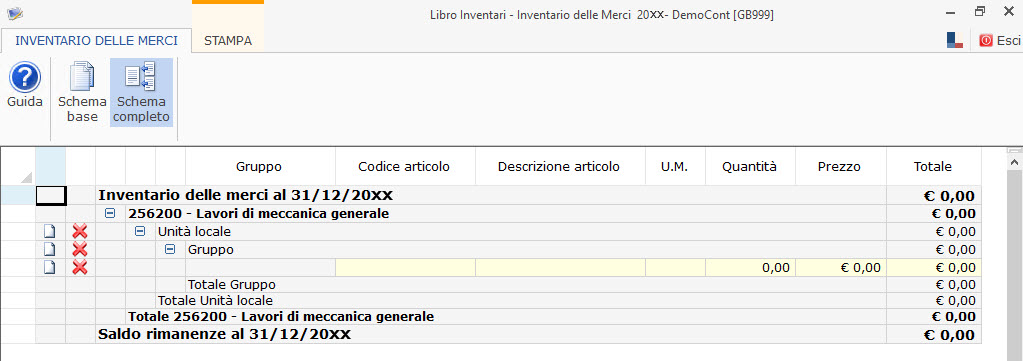
Task: Switch to the STAMPA tab
Action: [228, 40]
